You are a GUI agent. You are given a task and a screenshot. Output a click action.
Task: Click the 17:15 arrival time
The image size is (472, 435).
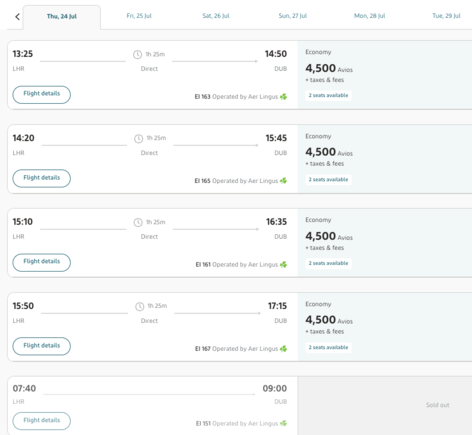[277, 306]
